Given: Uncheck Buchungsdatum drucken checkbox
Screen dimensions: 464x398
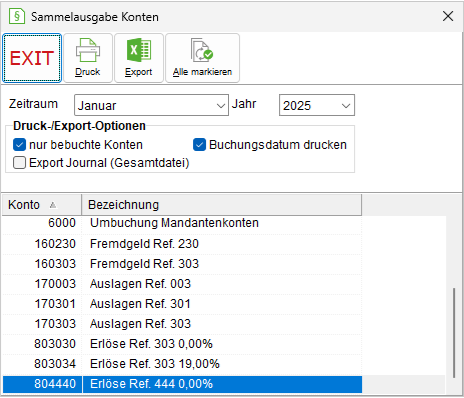Looking at the screenshot, I should [x=199, y=145].
